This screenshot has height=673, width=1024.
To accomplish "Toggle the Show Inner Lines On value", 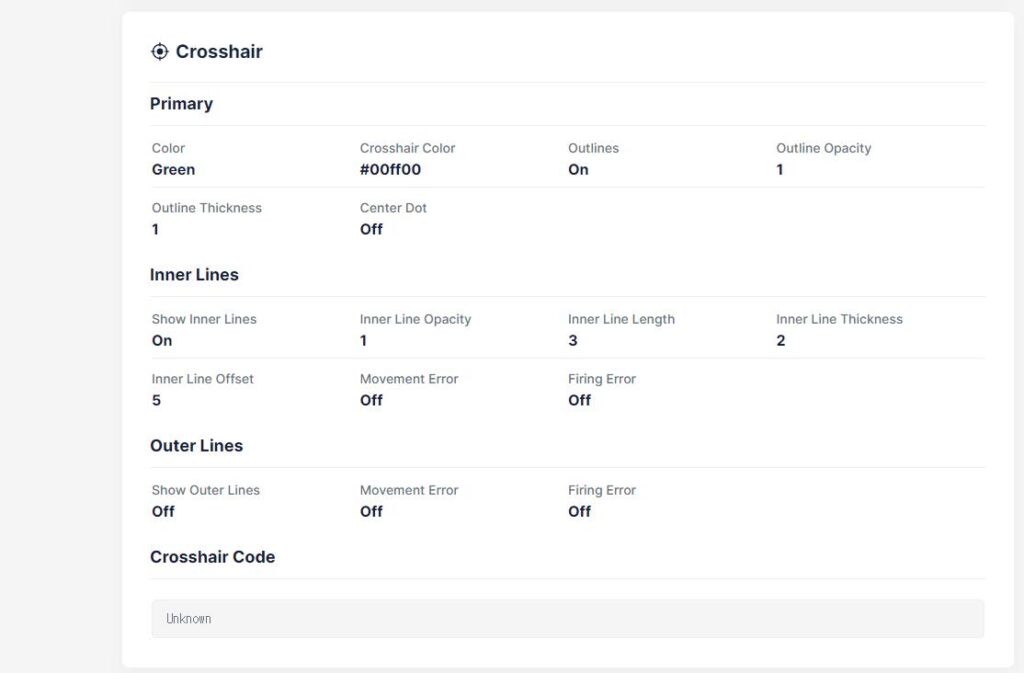I will pos(162,341).
